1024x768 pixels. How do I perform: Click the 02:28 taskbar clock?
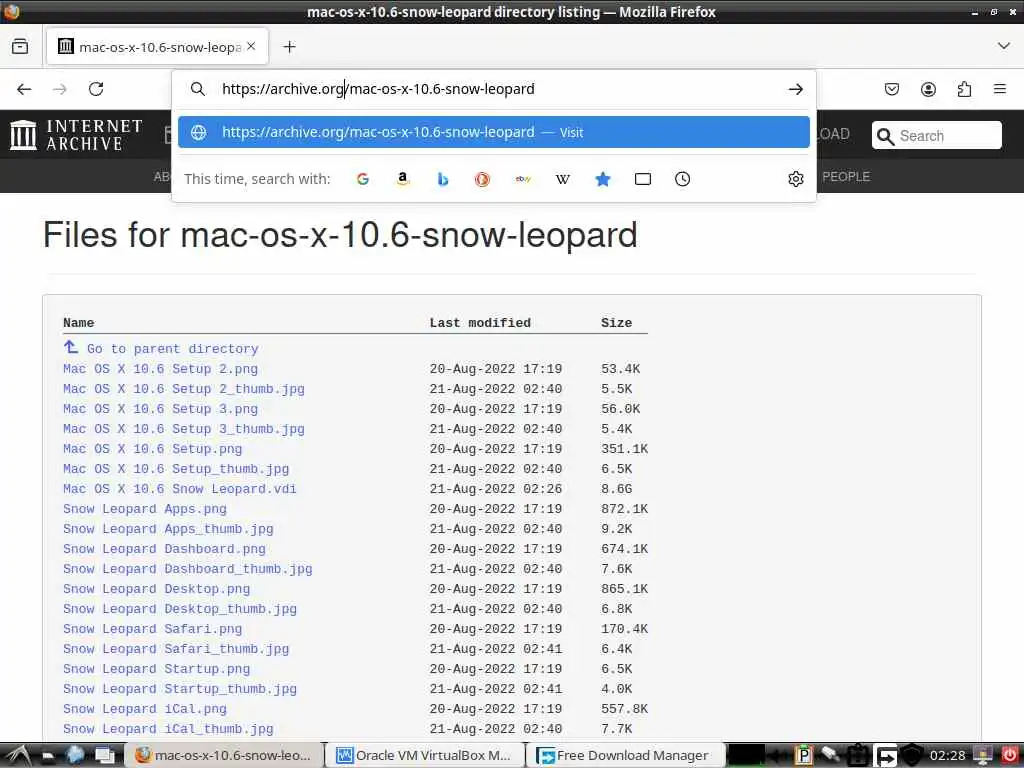coord(947,756)
